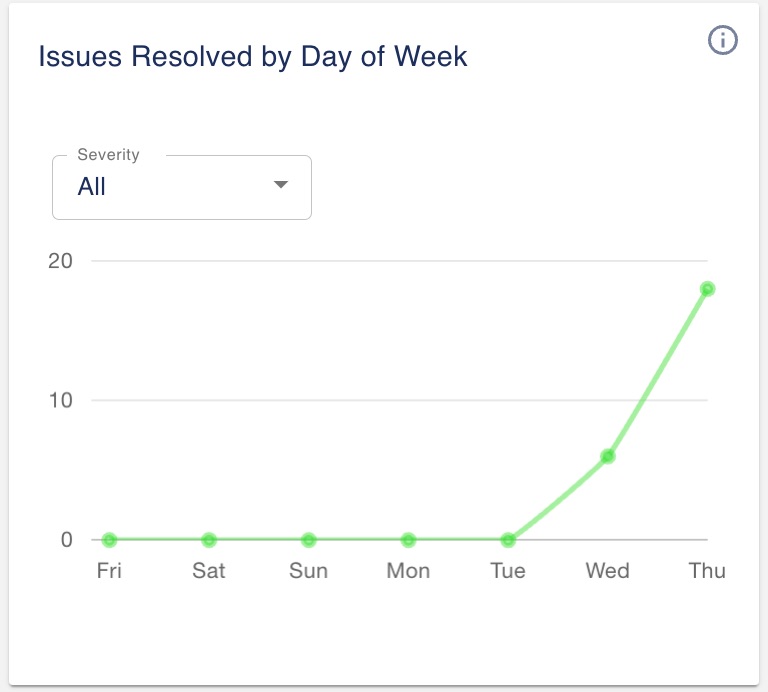This screenshot has height=692, width=768.
Task: Click the info icon in the card corner
Action: pyautogui.click(x=722, y=40)
